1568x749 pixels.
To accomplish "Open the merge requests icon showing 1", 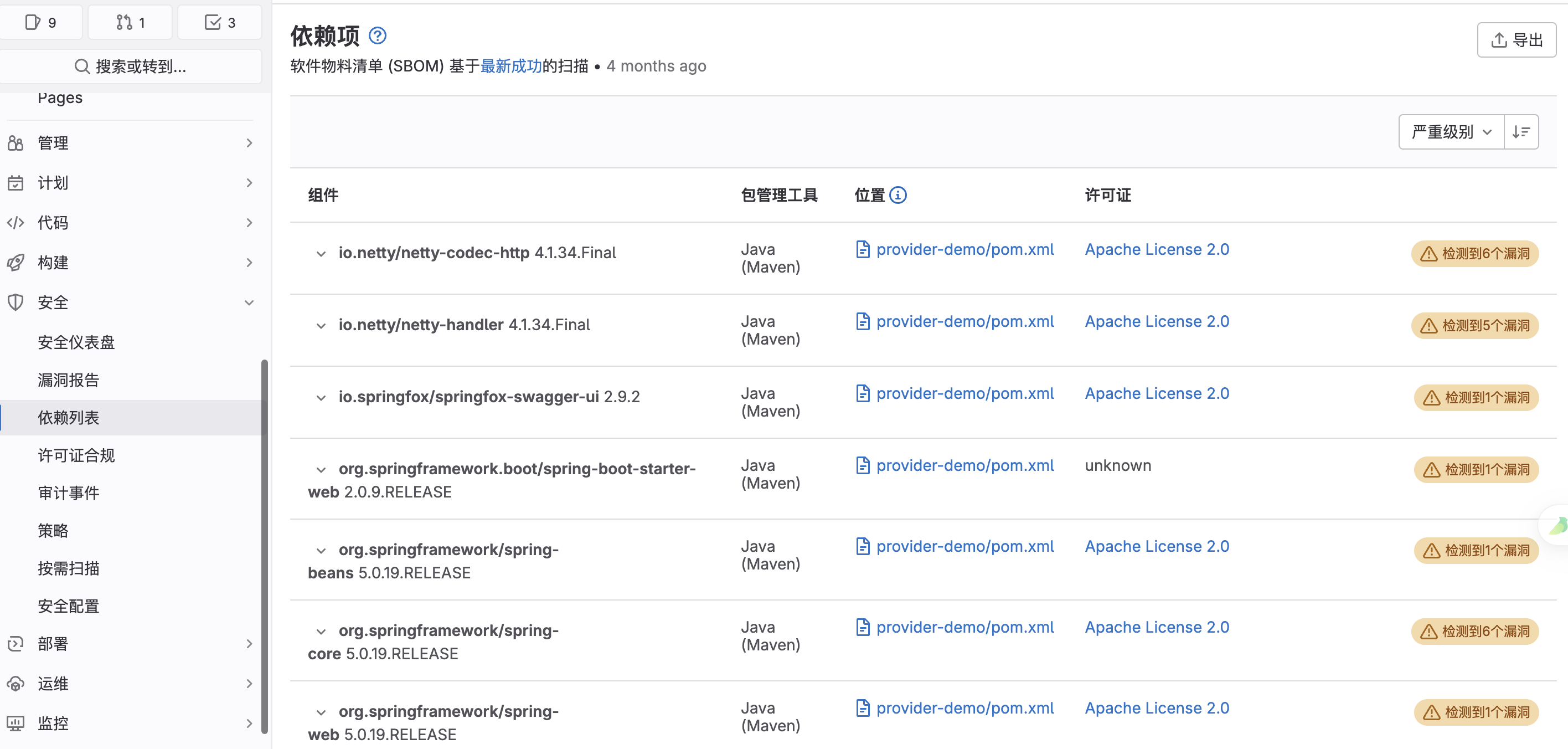I will tap(130, 22).
